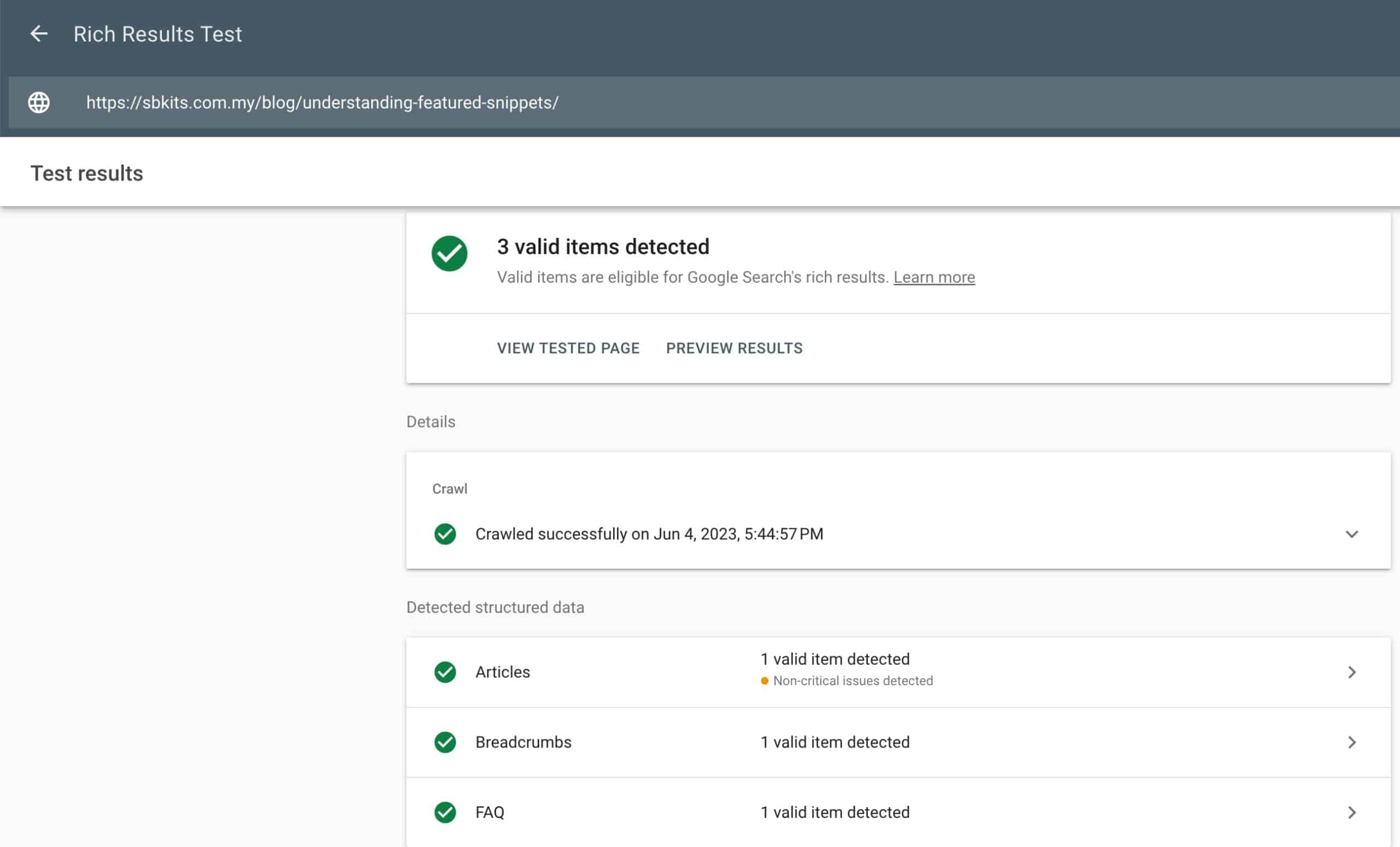1400x847 pixels.
Task: Click the back arrow in the header
Action: (39, 34)
